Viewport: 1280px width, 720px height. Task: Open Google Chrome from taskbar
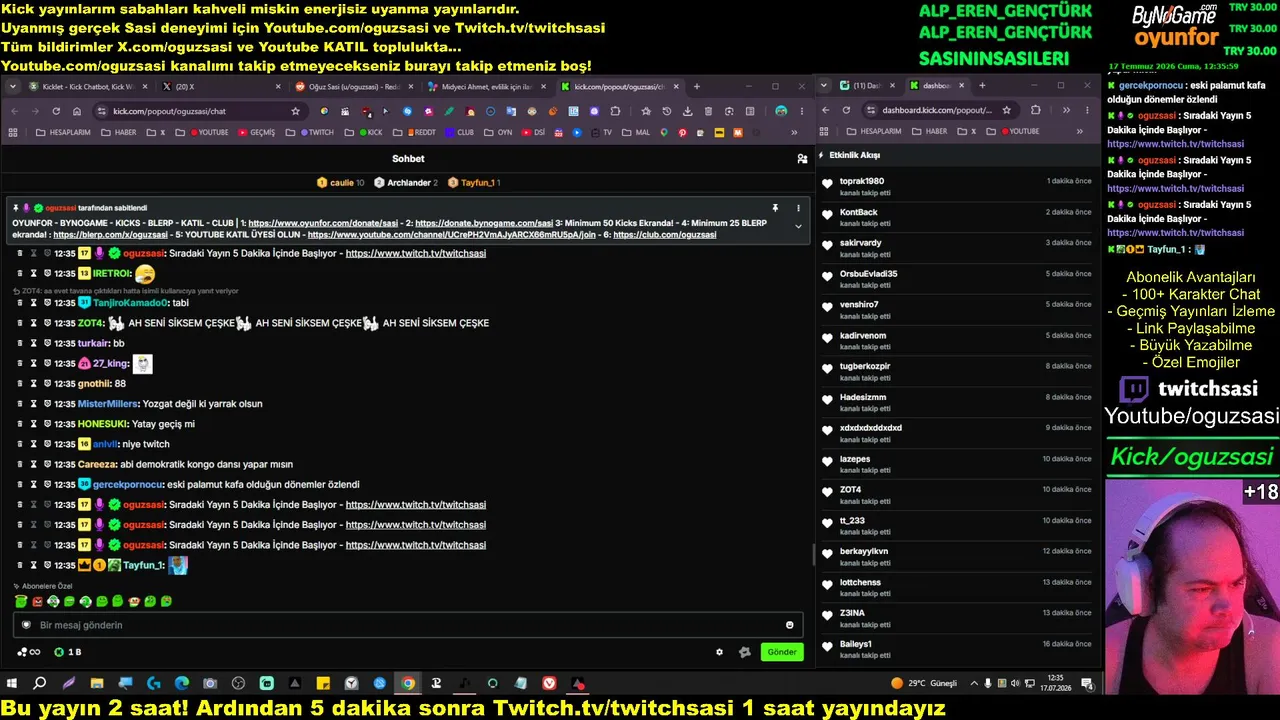[x=408, y=683]
